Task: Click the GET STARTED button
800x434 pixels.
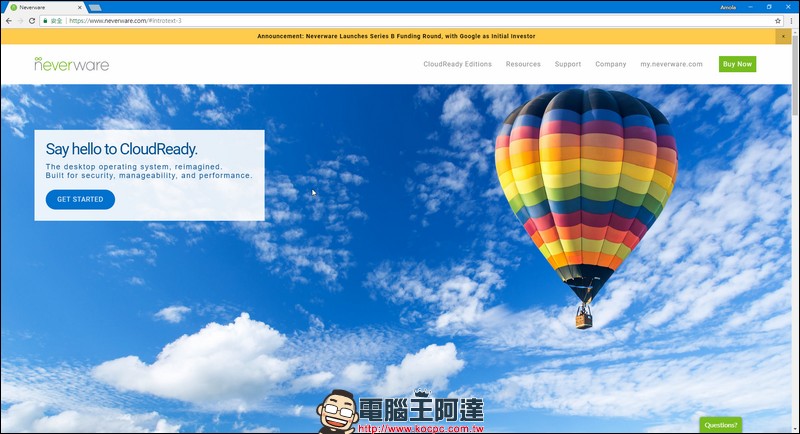Action: (x=80, y=199)
